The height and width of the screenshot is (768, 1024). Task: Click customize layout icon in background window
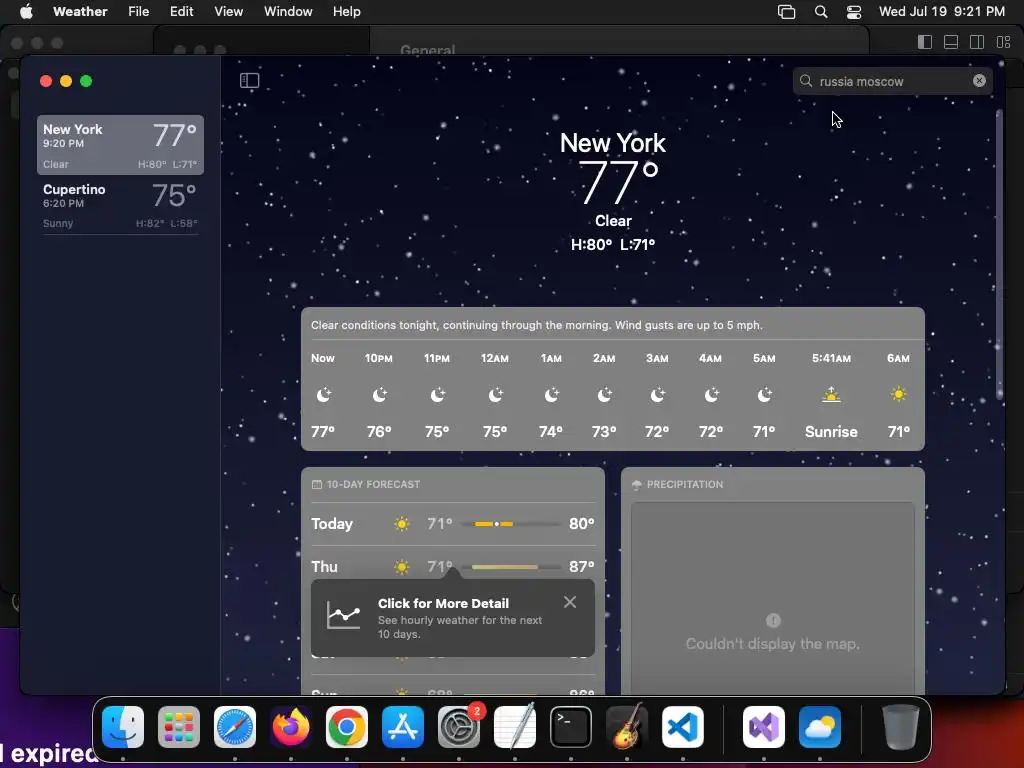1004,42
